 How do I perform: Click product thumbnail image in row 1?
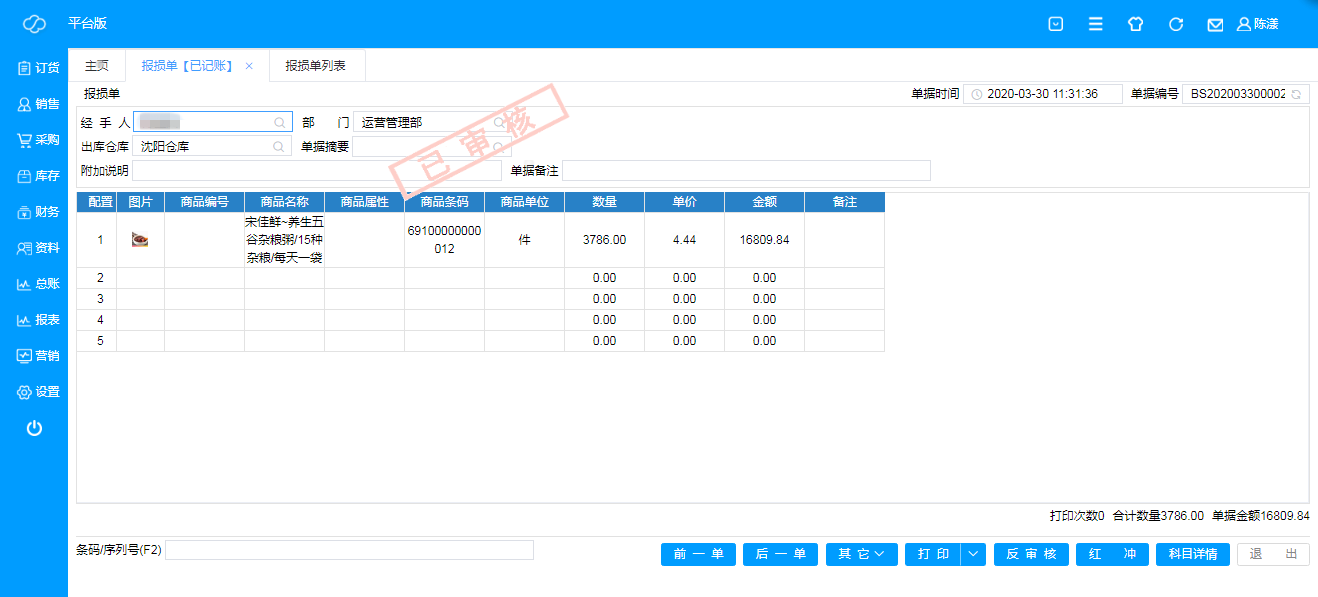[x=140, y=240]
